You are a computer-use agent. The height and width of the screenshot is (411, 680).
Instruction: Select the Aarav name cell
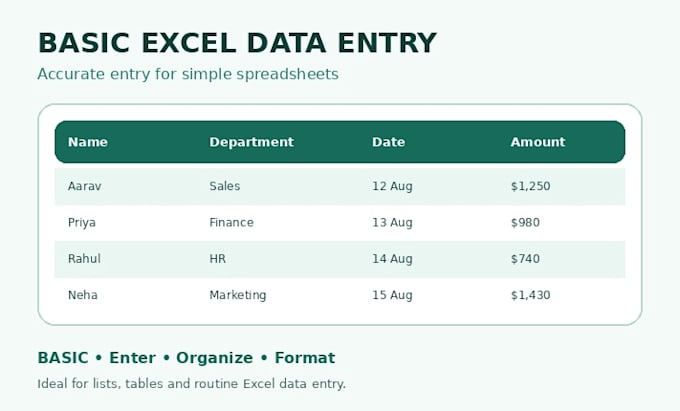85,186
